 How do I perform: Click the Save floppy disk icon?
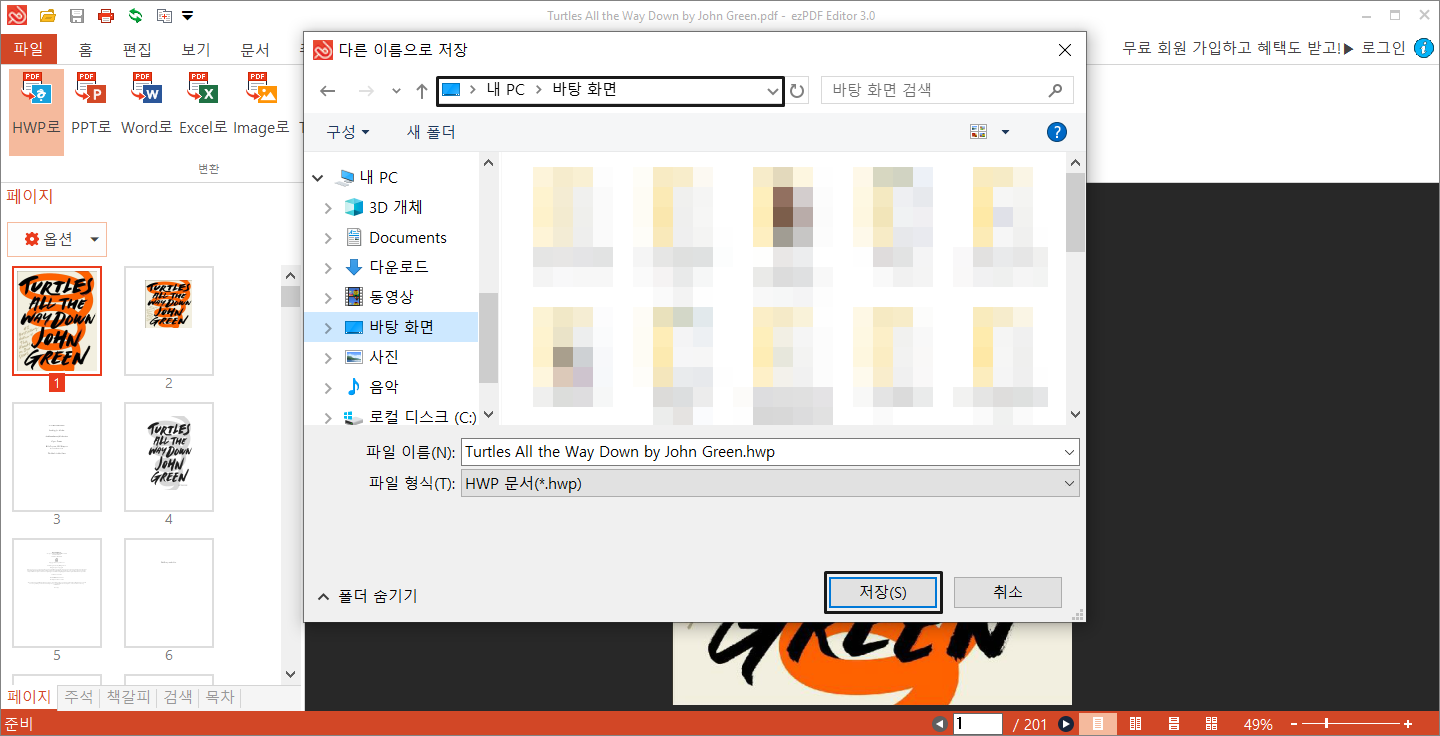coord(77,16)
